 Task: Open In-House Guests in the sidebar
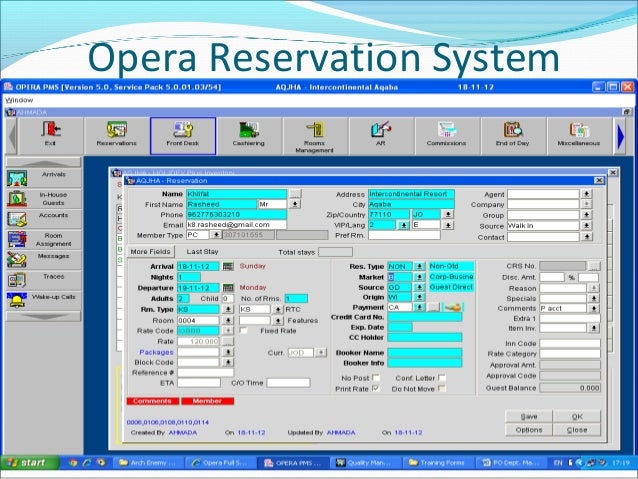pyautogui.click(x=44, y=199)
